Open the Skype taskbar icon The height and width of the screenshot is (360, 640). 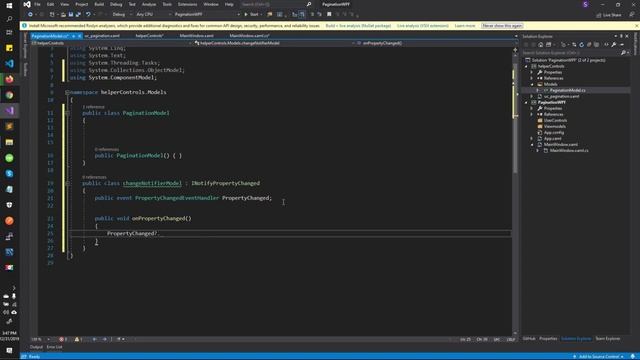click(x=9, y=173)
